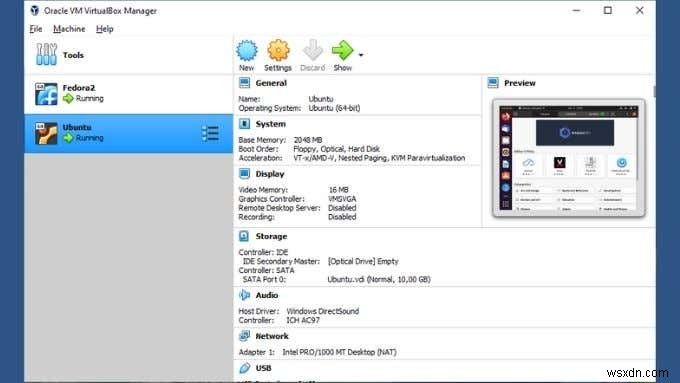Expand the Show button dropdown arrow
Screen dimensions: 680x383
361,55
